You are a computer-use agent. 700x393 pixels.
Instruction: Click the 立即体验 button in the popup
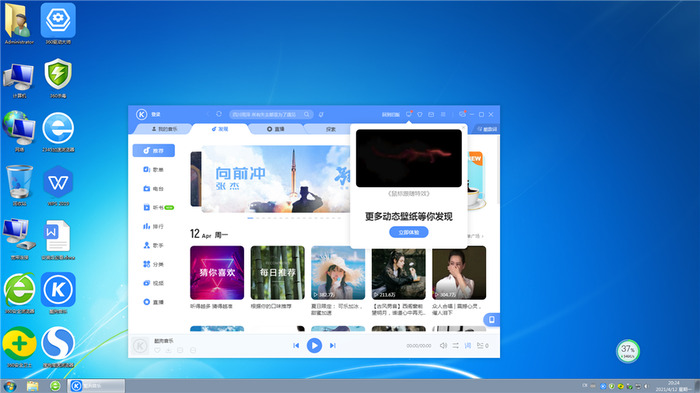pyautogui.click(x=408, y=232)
